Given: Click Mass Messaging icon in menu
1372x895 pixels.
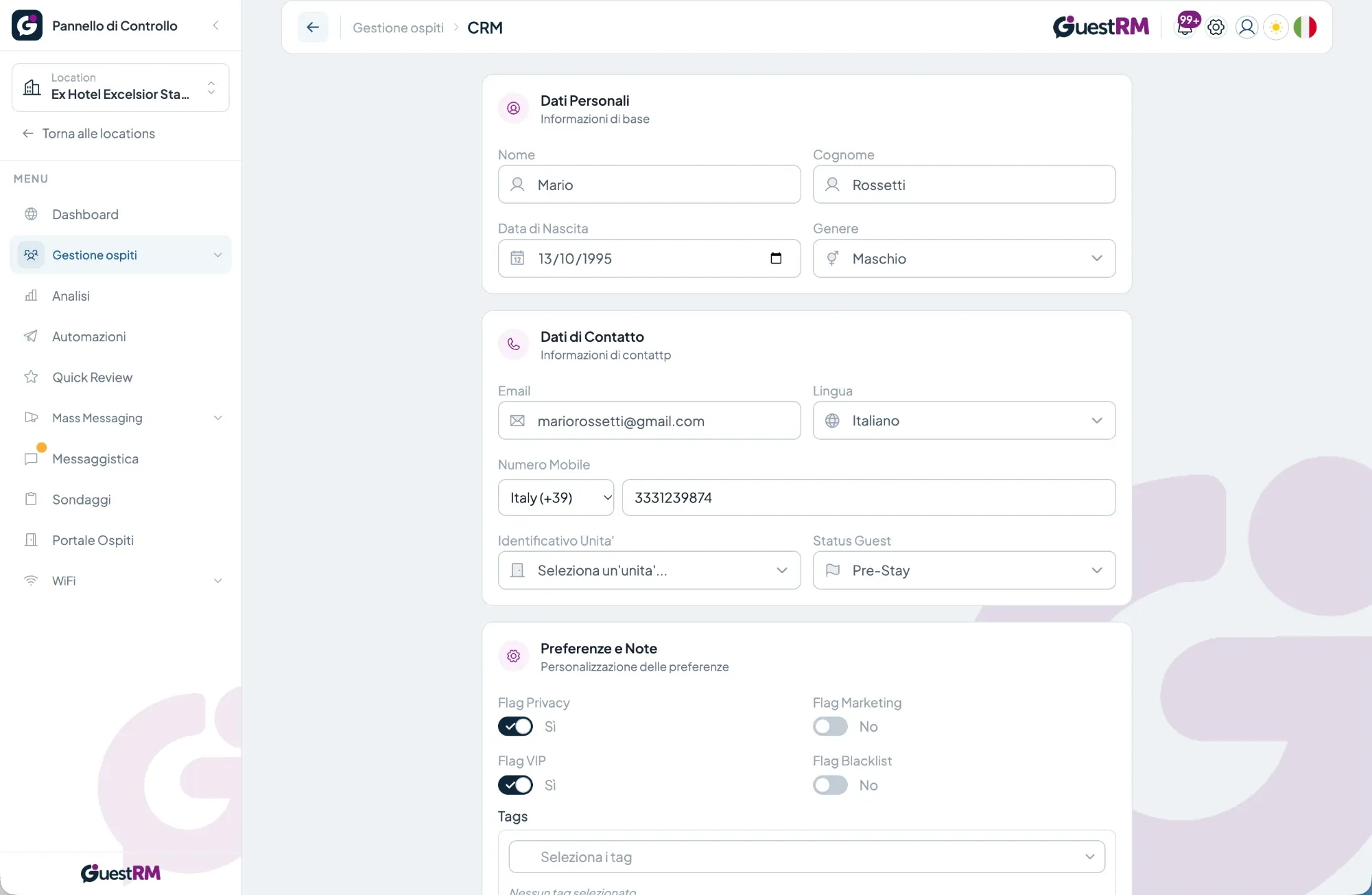Looking at the screenshot, I should 31,418.
